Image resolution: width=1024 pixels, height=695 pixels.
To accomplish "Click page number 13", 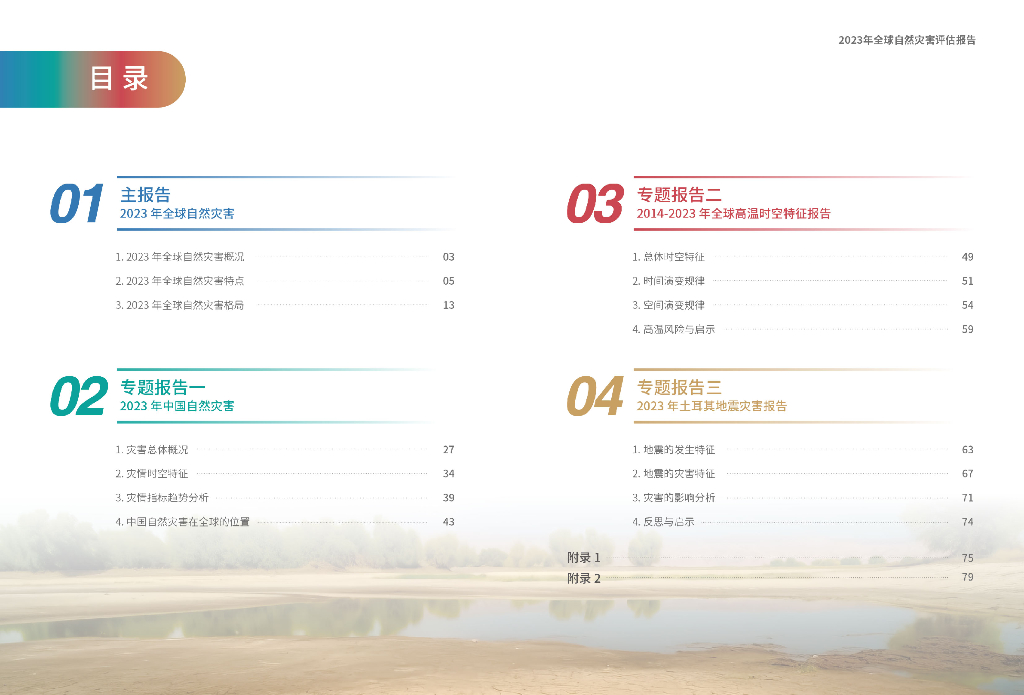I will (449, 305).
